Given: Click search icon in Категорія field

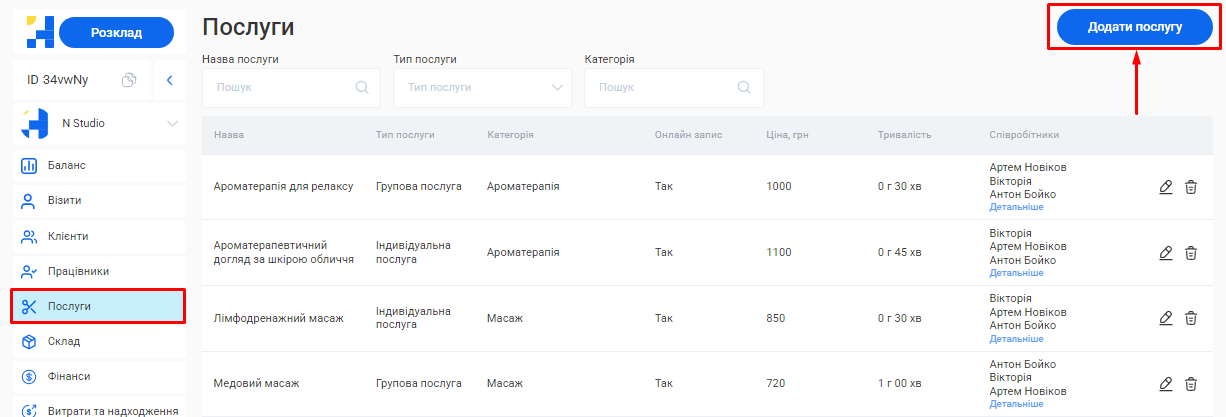Looking at the screenshot, I should 744,87.
